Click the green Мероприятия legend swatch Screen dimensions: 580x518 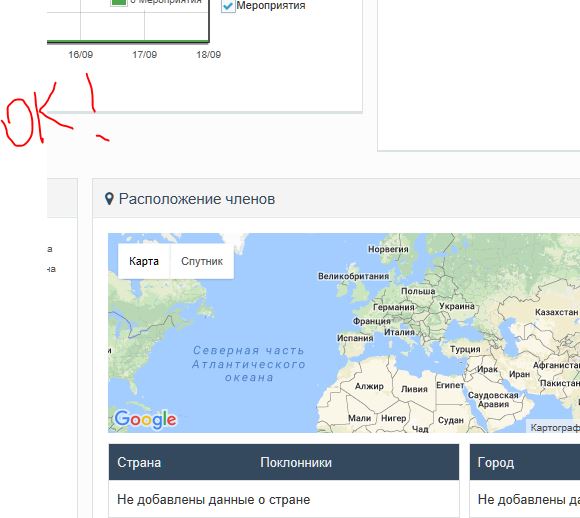pyautogui.click(x=119, y=2)
